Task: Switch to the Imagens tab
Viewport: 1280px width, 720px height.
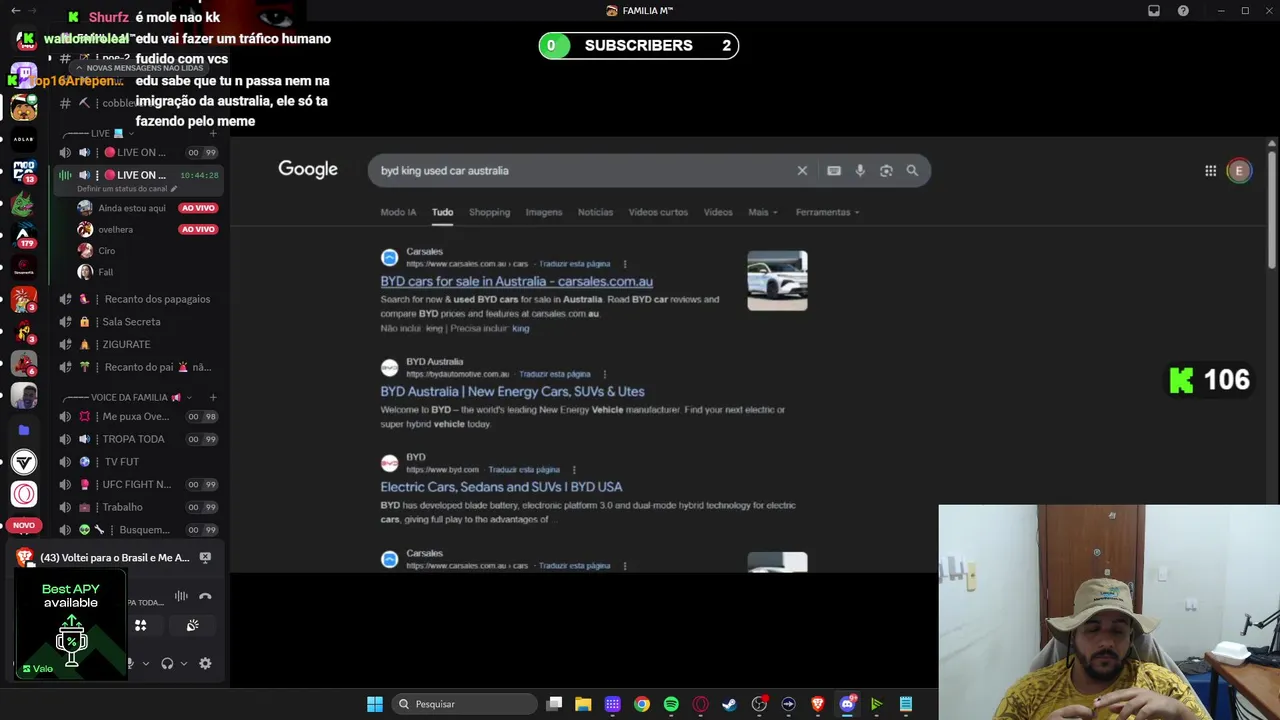Action: tap(544, 212)
